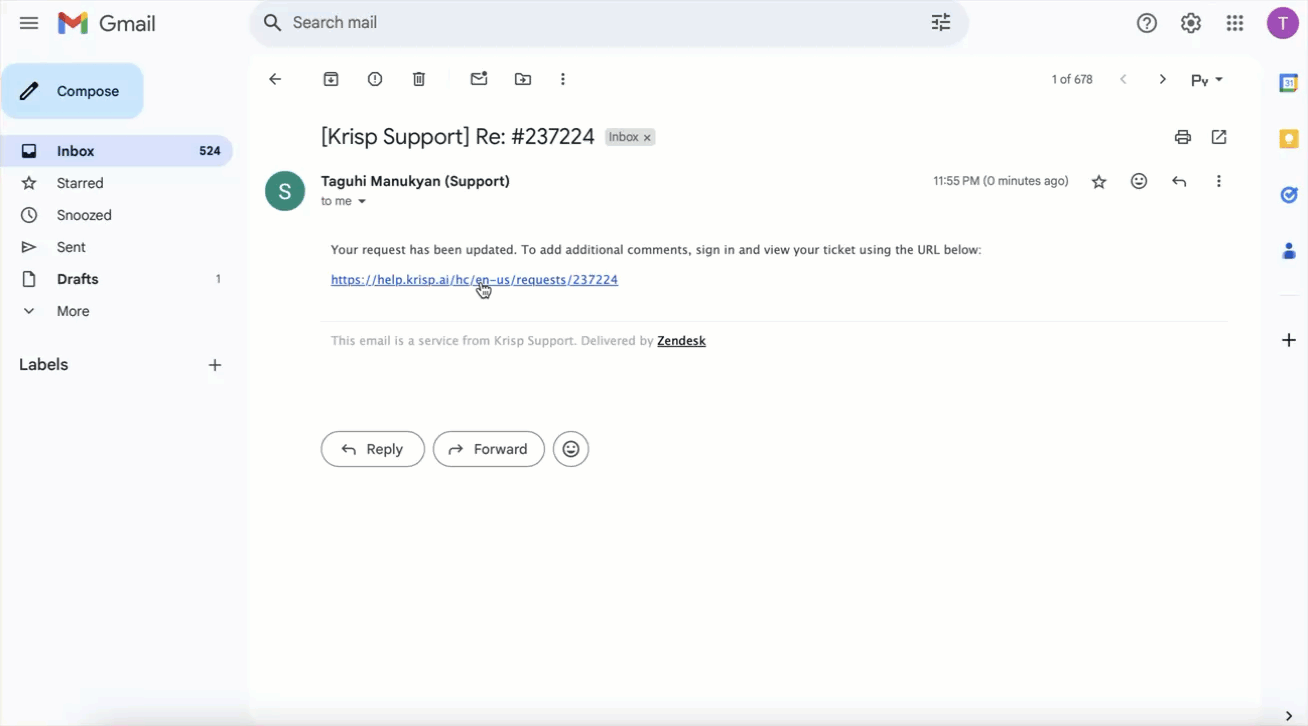Screen dimensions: 1308x726
Task: Star this message
Action: (x=1099, y=181)
